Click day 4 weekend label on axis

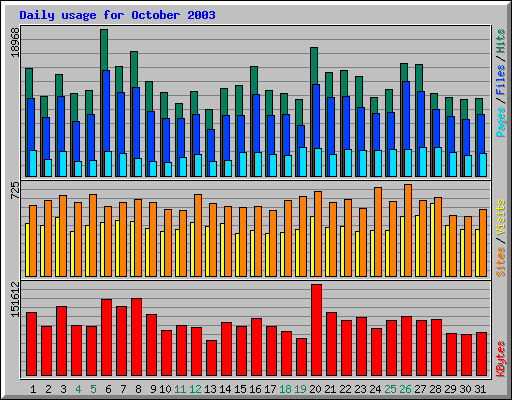pos(78,389)
